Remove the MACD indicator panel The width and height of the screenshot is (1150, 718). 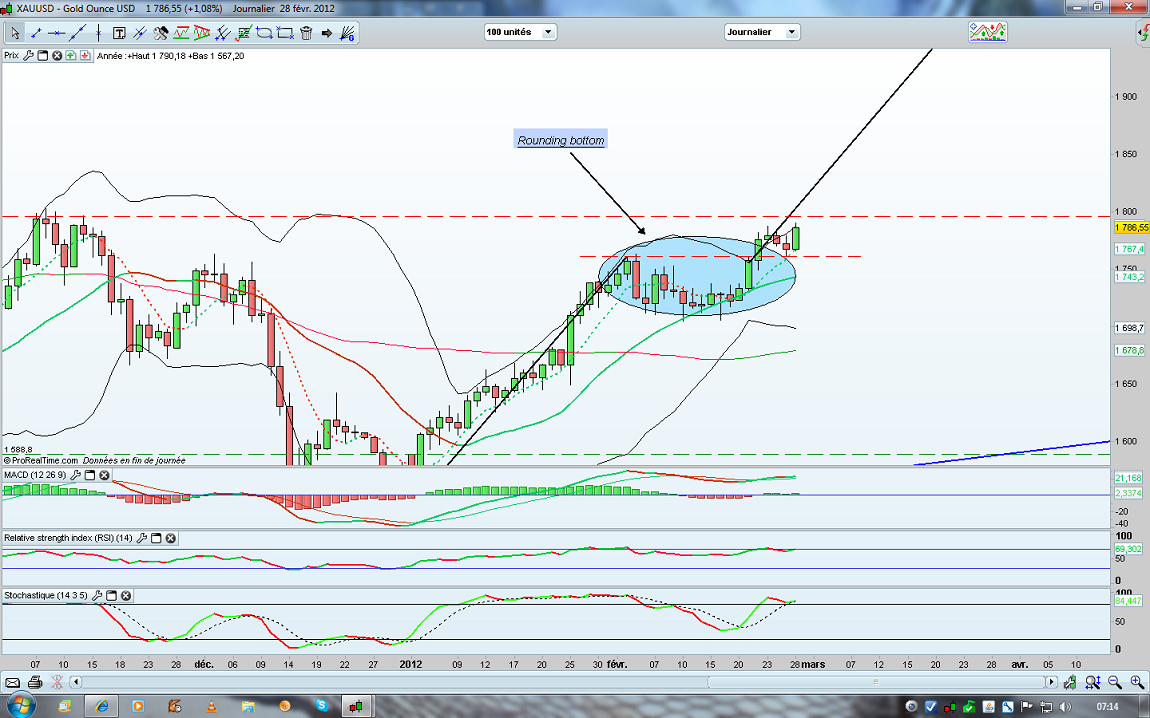[x=104, y=475]
